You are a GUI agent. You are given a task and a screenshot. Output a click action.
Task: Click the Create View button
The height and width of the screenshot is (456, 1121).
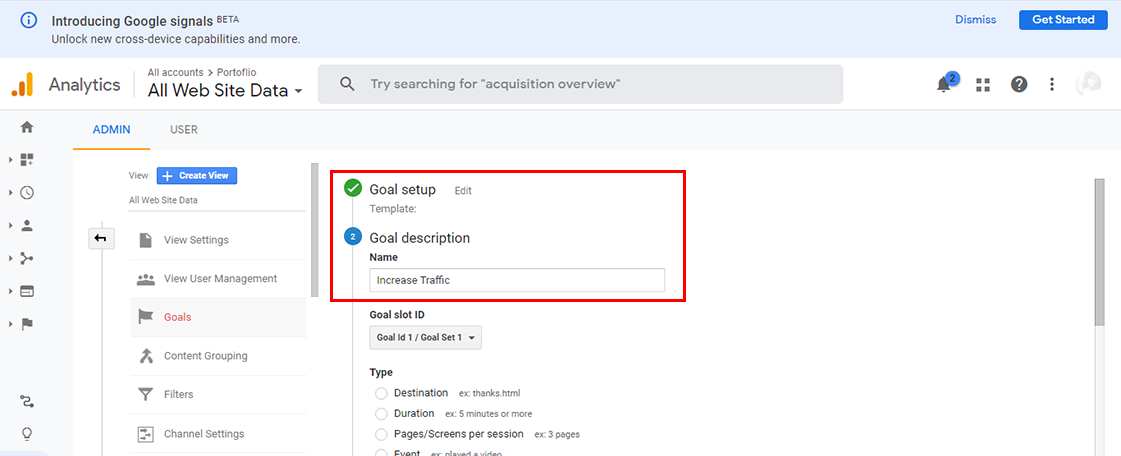point(197,176)
